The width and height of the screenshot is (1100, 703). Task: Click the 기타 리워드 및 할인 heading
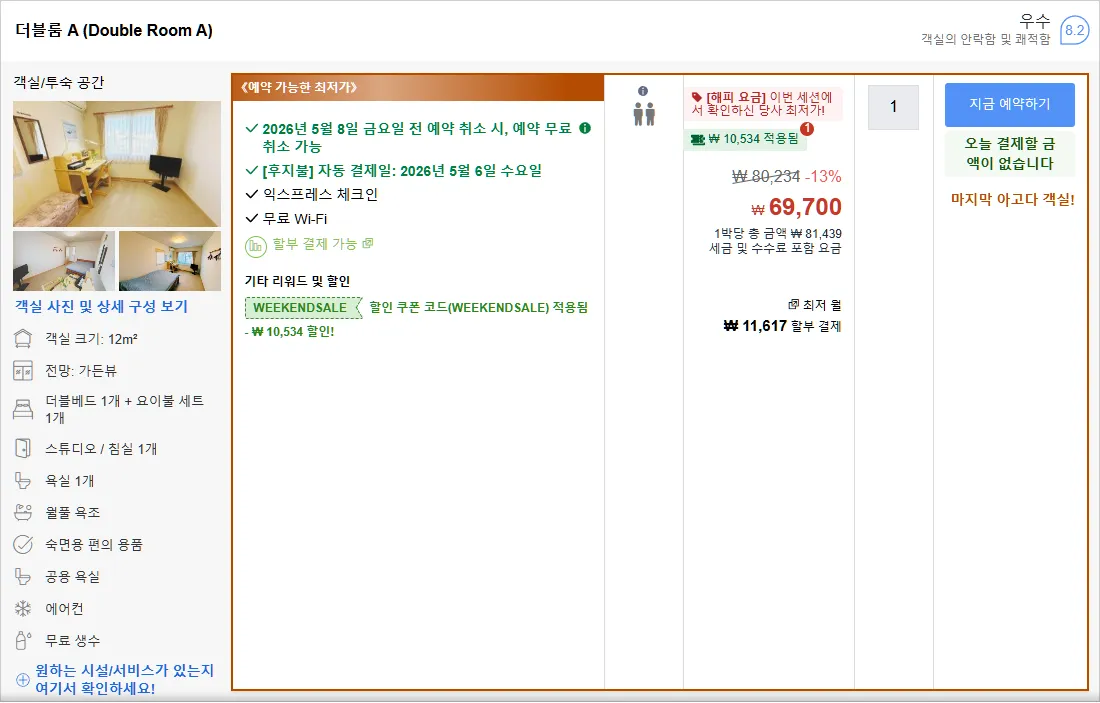(x=297, y=281)
